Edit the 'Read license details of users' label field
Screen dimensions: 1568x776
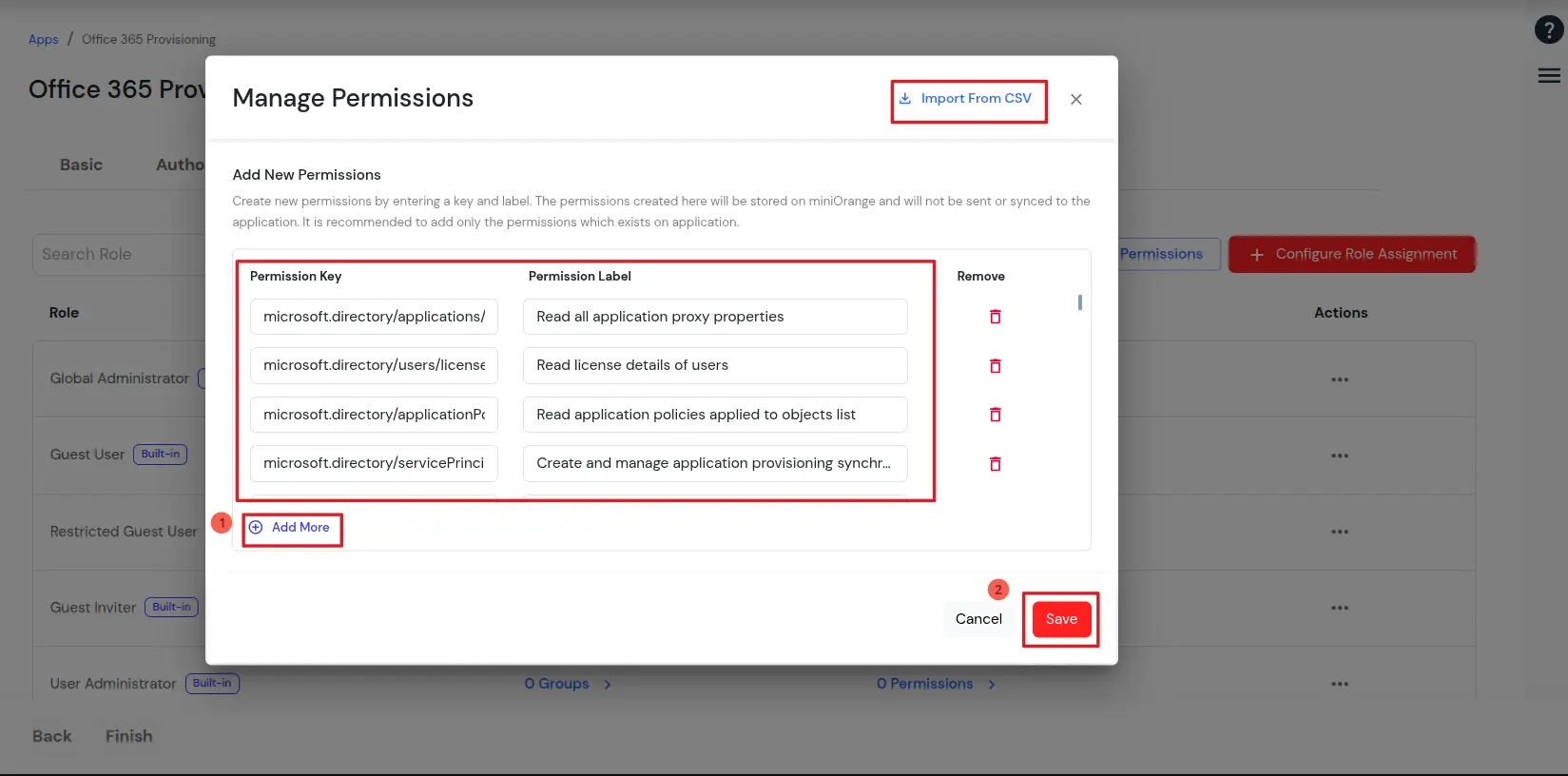pyautogui.click(x=715, y=365)
